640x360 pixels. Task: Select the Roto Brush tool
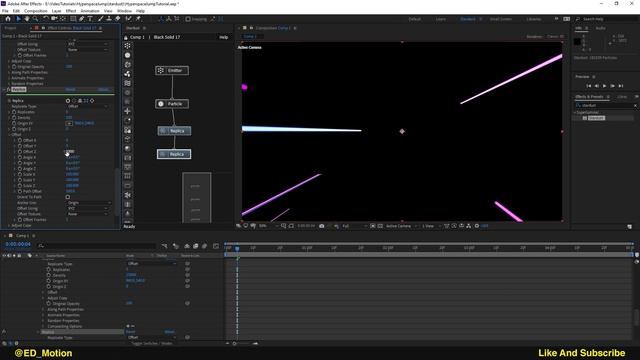click(x=129, y=19)
